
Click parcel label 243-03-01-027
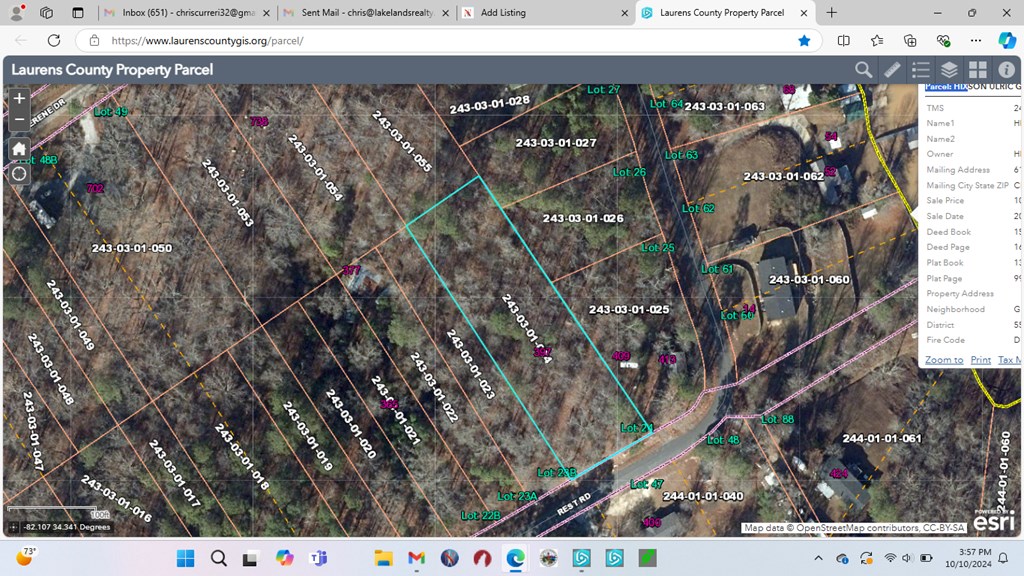point(556,142)
